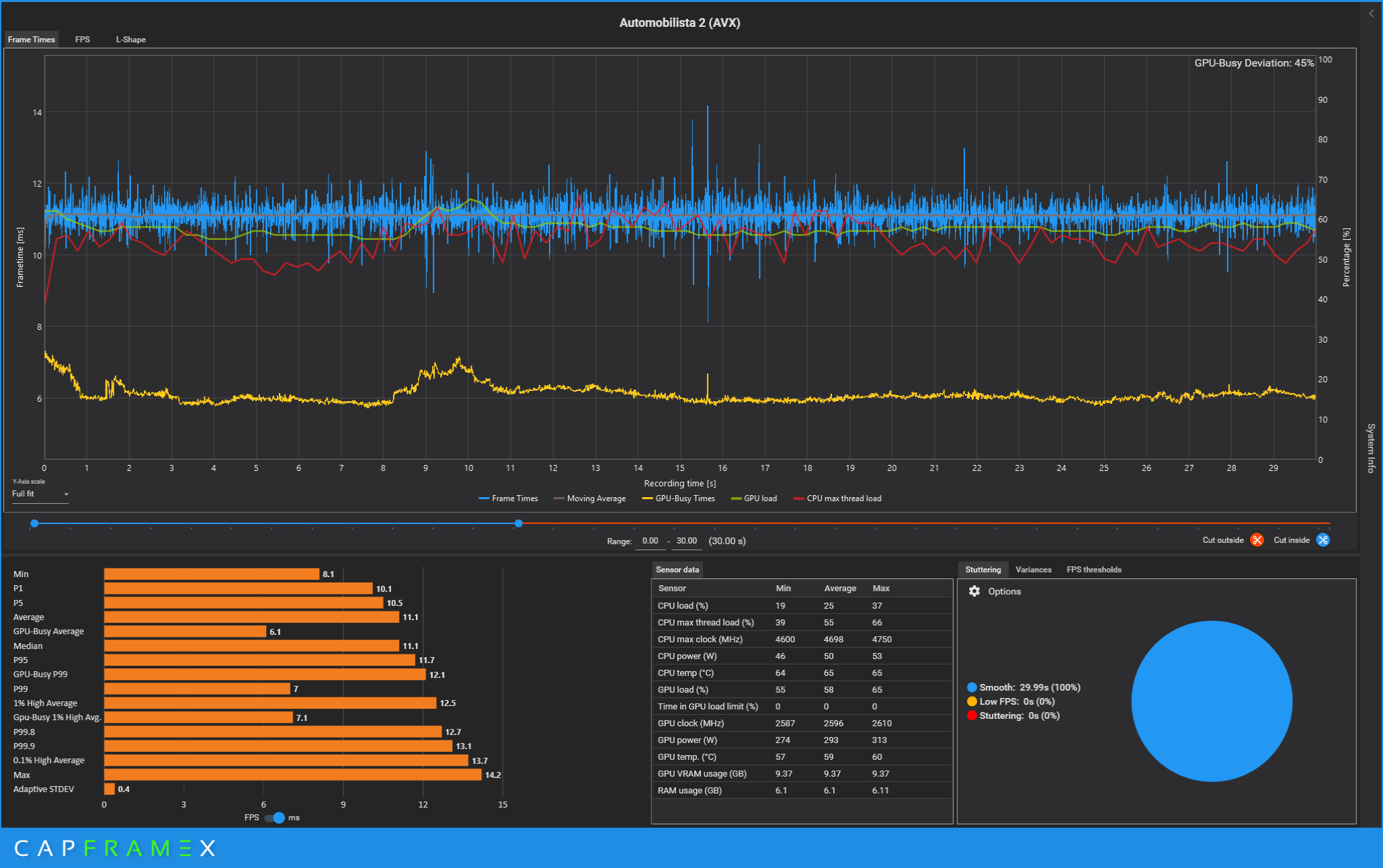Click the Stuttering legend entry in pie chart
This screenshot has height=868, width=1383.
click(x=1013, y=715)
